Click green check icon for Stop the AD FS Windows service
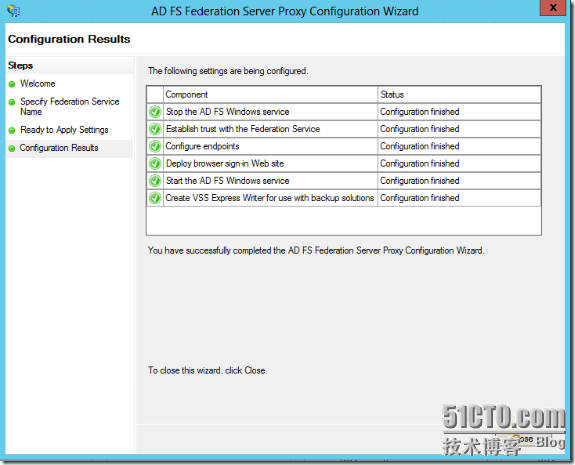Screen dimensions: 575x465 [x=155, y=111]
